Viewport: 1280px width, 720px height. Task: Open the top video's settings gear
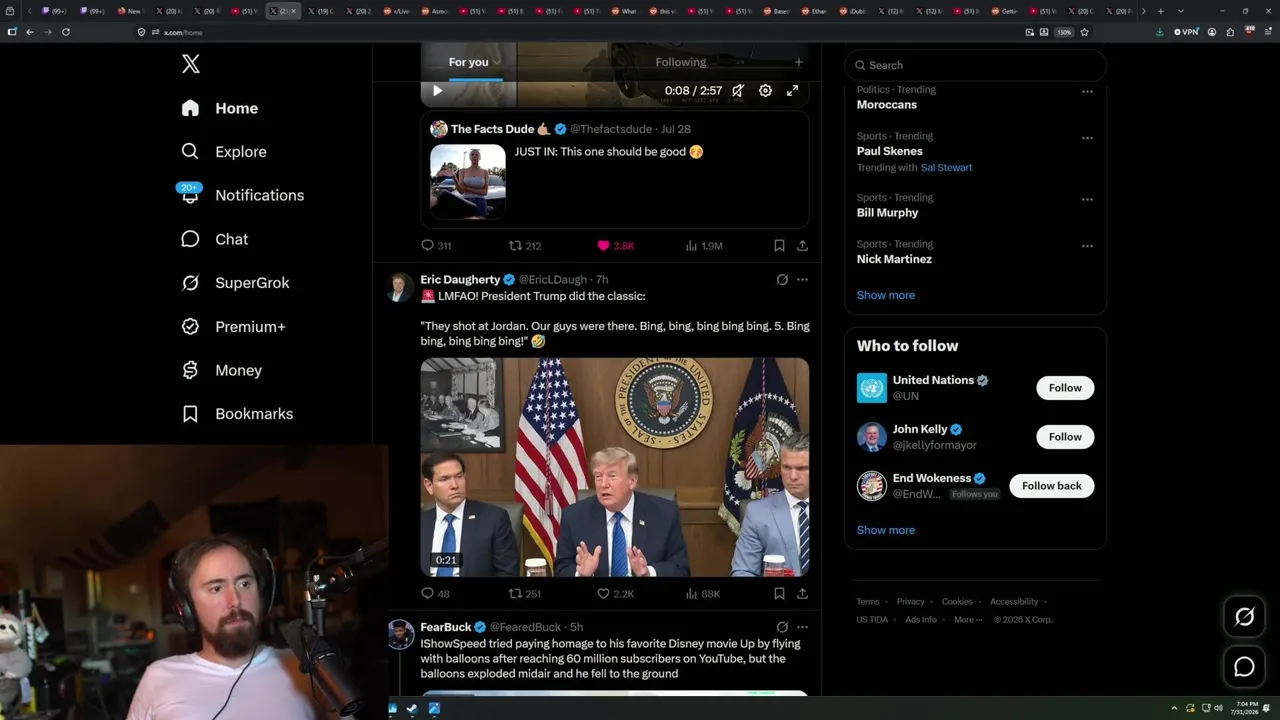(765, 91)
